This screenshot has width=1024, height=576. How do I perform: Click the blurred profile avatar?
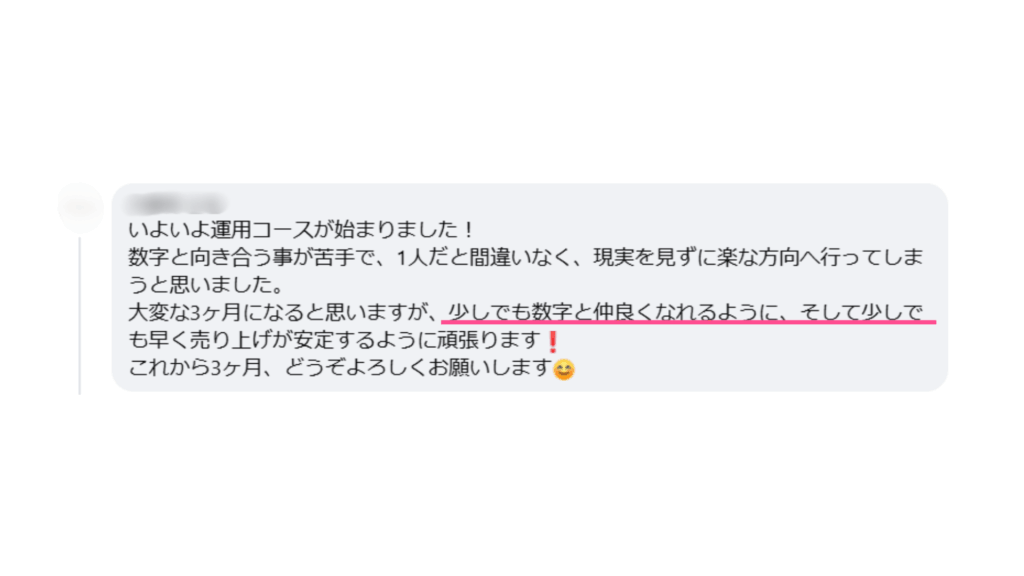tap(81, 208)
